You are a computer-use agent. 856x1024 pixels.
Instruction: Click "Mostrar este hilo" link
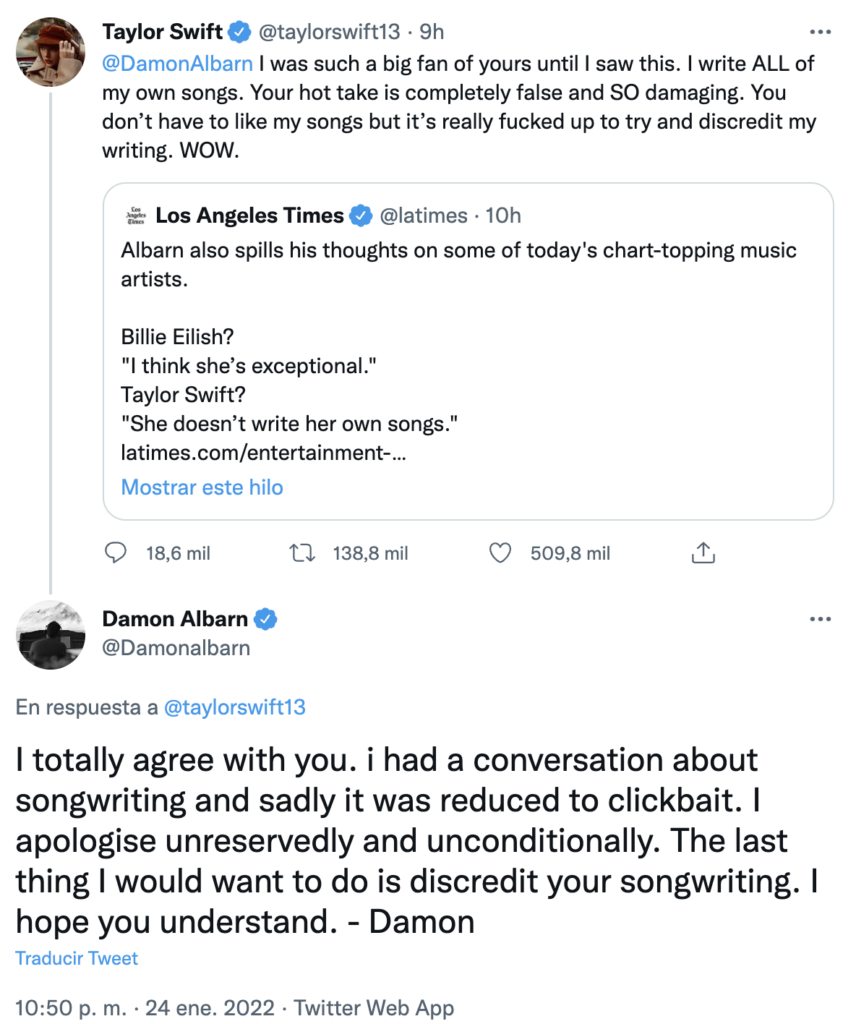tap(202, 488)
